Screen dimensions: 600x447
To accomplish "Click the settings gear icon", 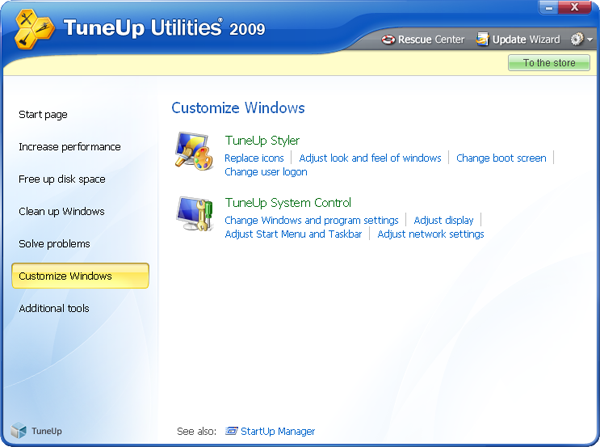I will [x=577, y=39].
